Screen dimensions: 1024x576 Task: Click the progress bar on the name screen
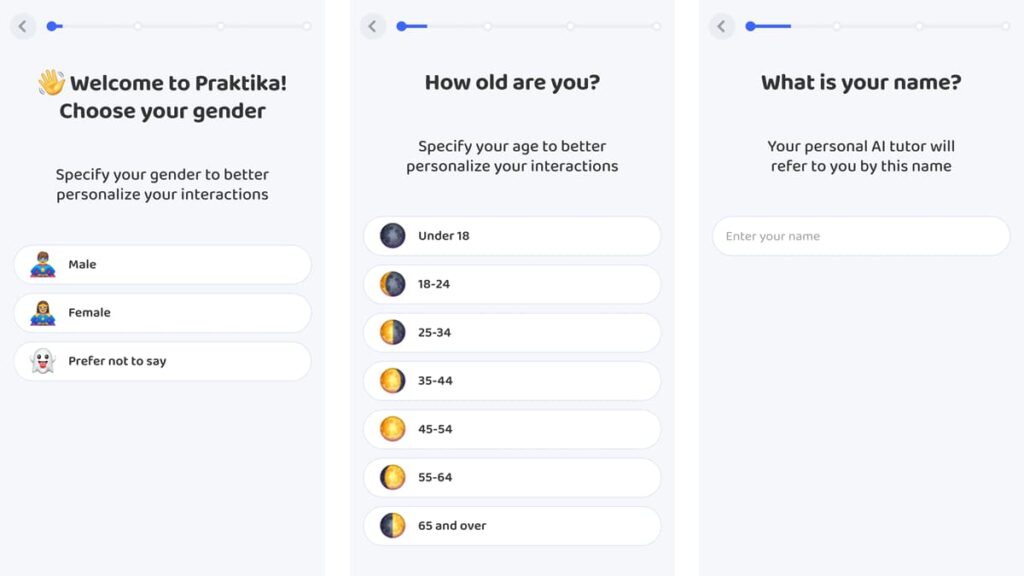[x=880, y=26]
